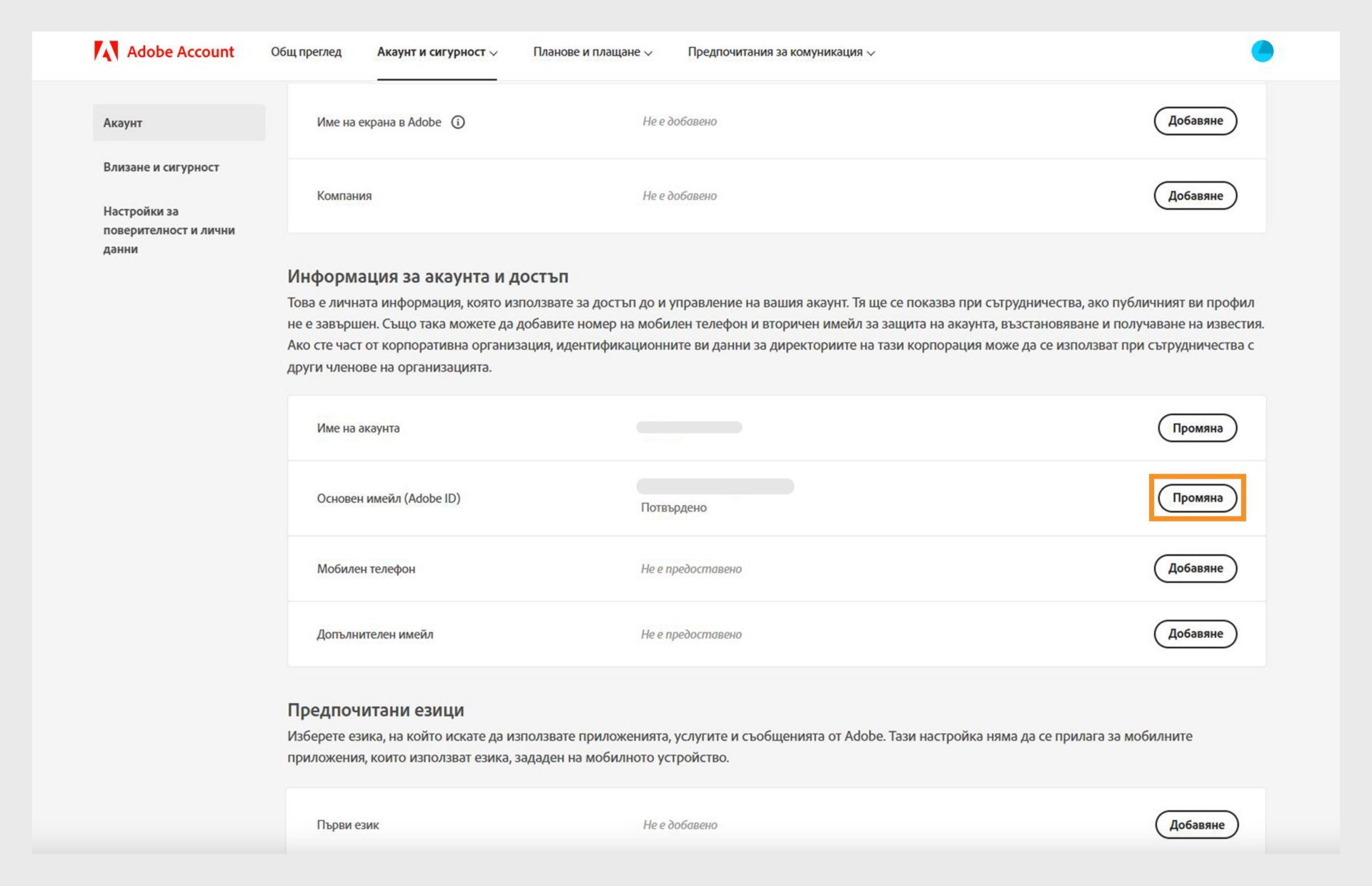Screen dimensions: 1372x886
Task: Click info icon next to Име на екрана
Action: pyautogui.click(x=458, y=122)
